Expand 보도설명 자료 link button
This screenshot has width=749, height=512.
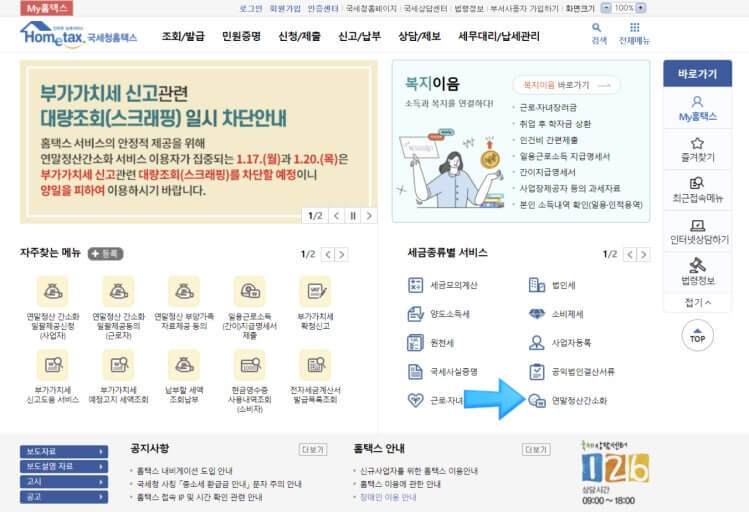pyautogui.click(x=64, y=467)
